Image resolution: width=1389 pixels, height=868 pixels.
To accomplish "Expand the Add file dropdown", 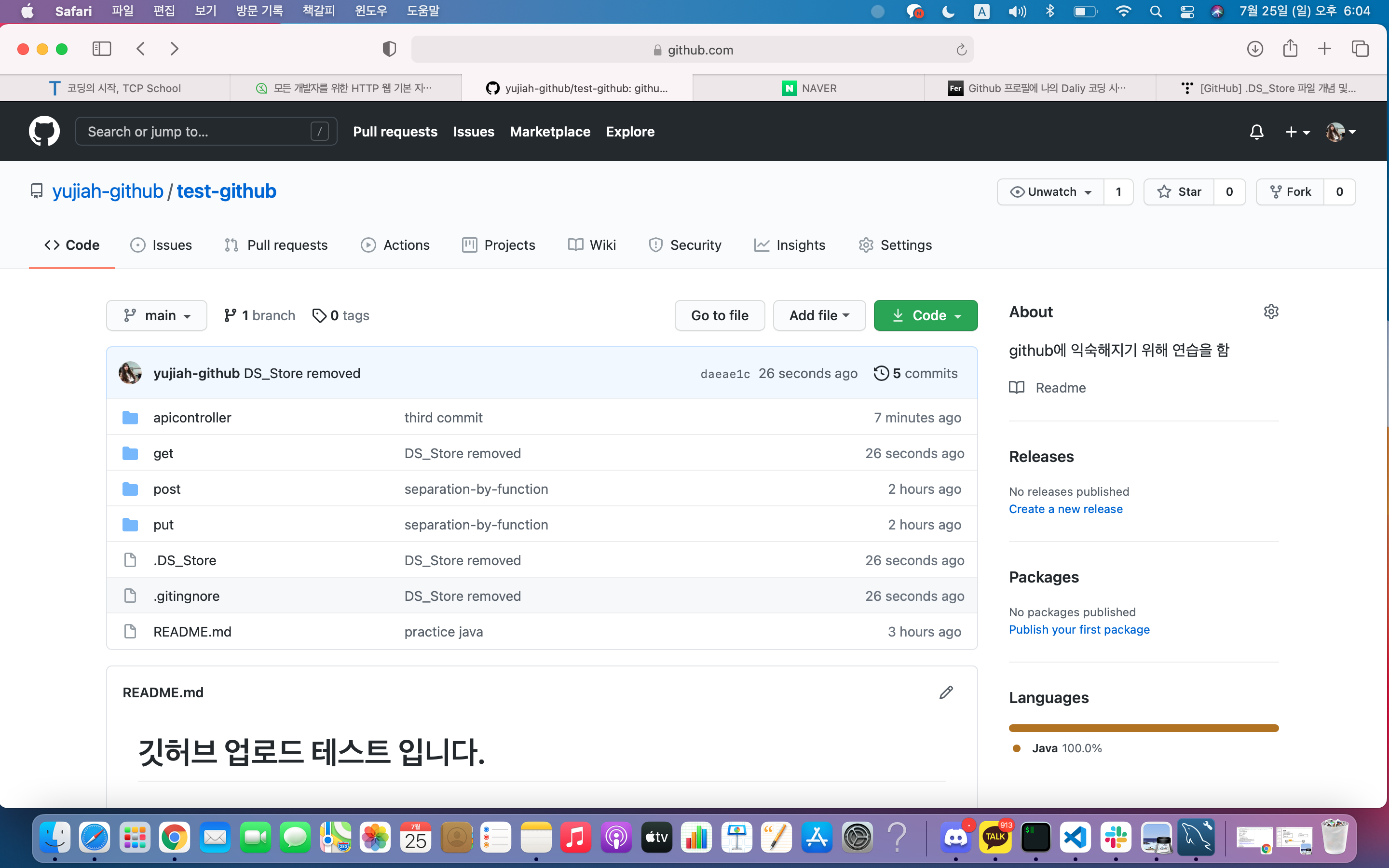I will coord(818,314).
